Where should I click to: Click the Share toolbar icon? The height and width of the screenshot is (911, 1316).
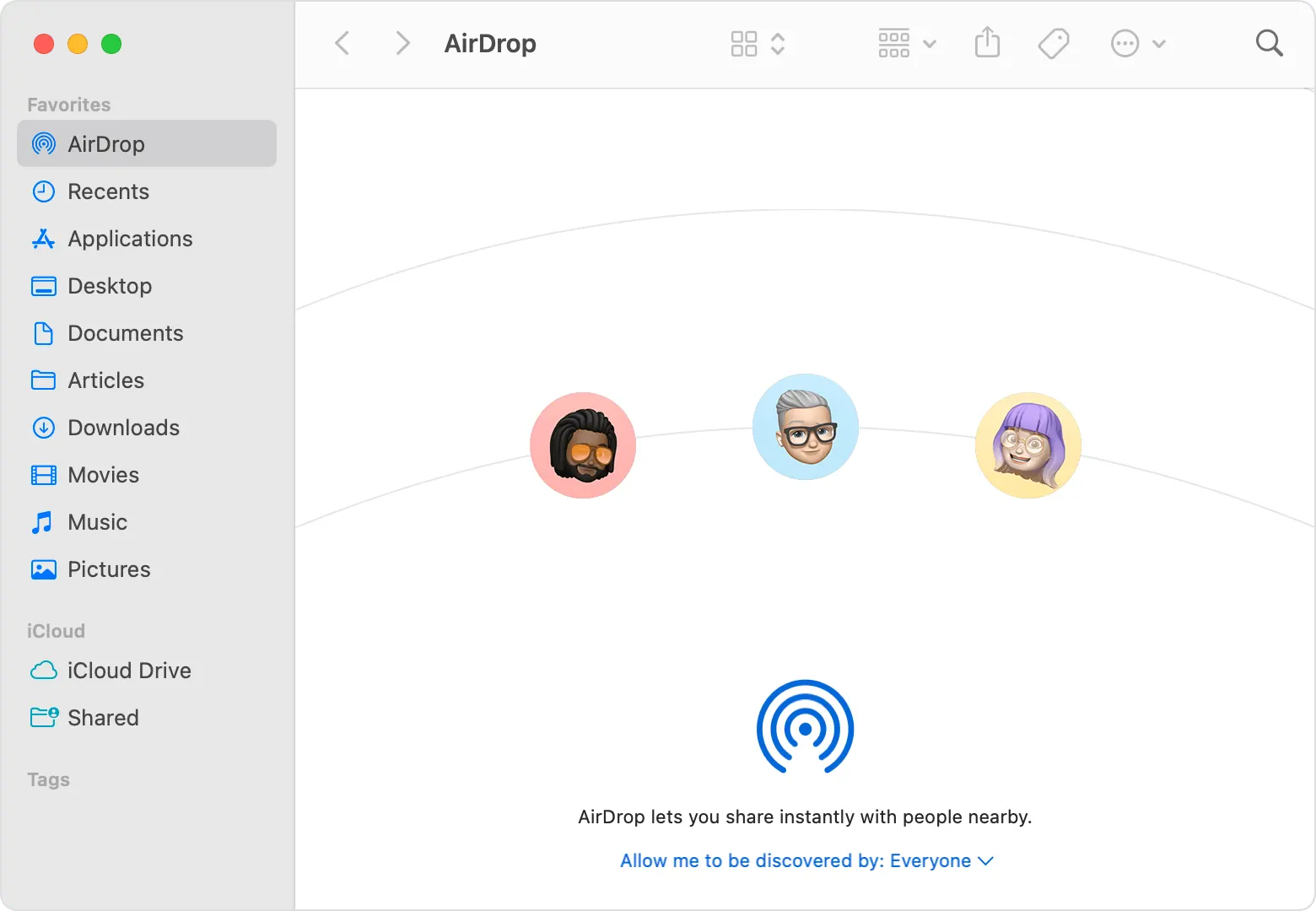coord(987,42)
